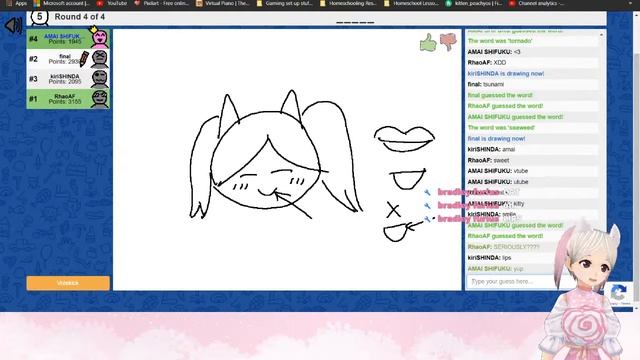Select the glasses avatar of RhaoAF
640x360 pixels.
(100, 99)
